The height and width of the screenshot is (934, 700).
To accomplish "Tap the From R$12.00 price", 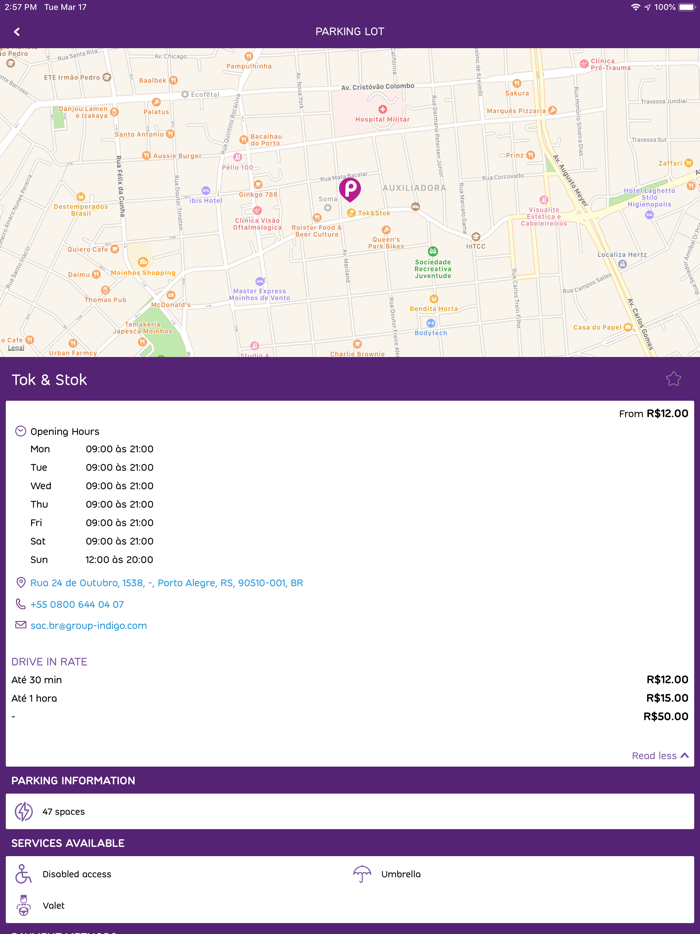I will pos(654,413).
